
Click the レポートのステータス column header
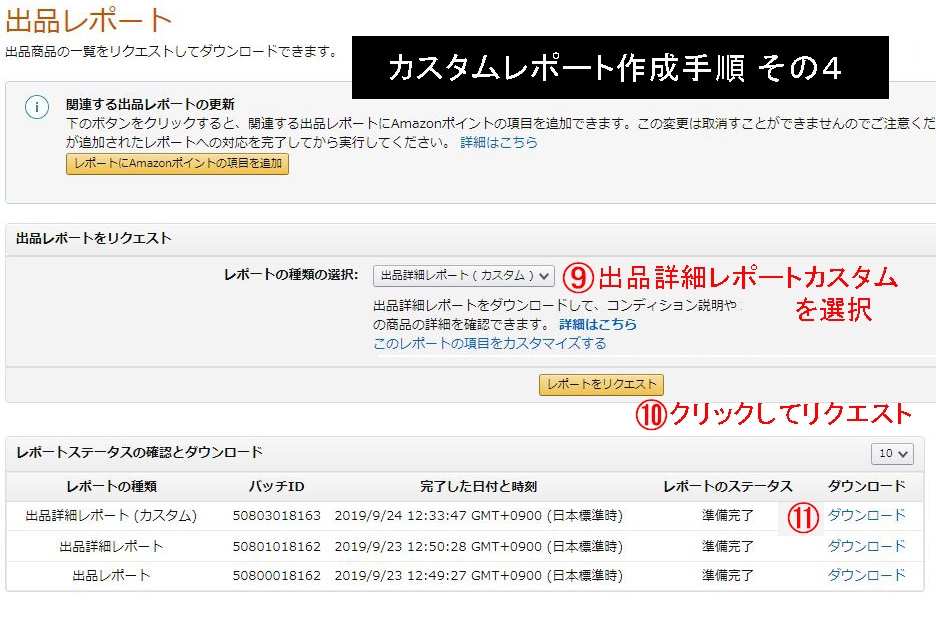[x=728, y=487]
